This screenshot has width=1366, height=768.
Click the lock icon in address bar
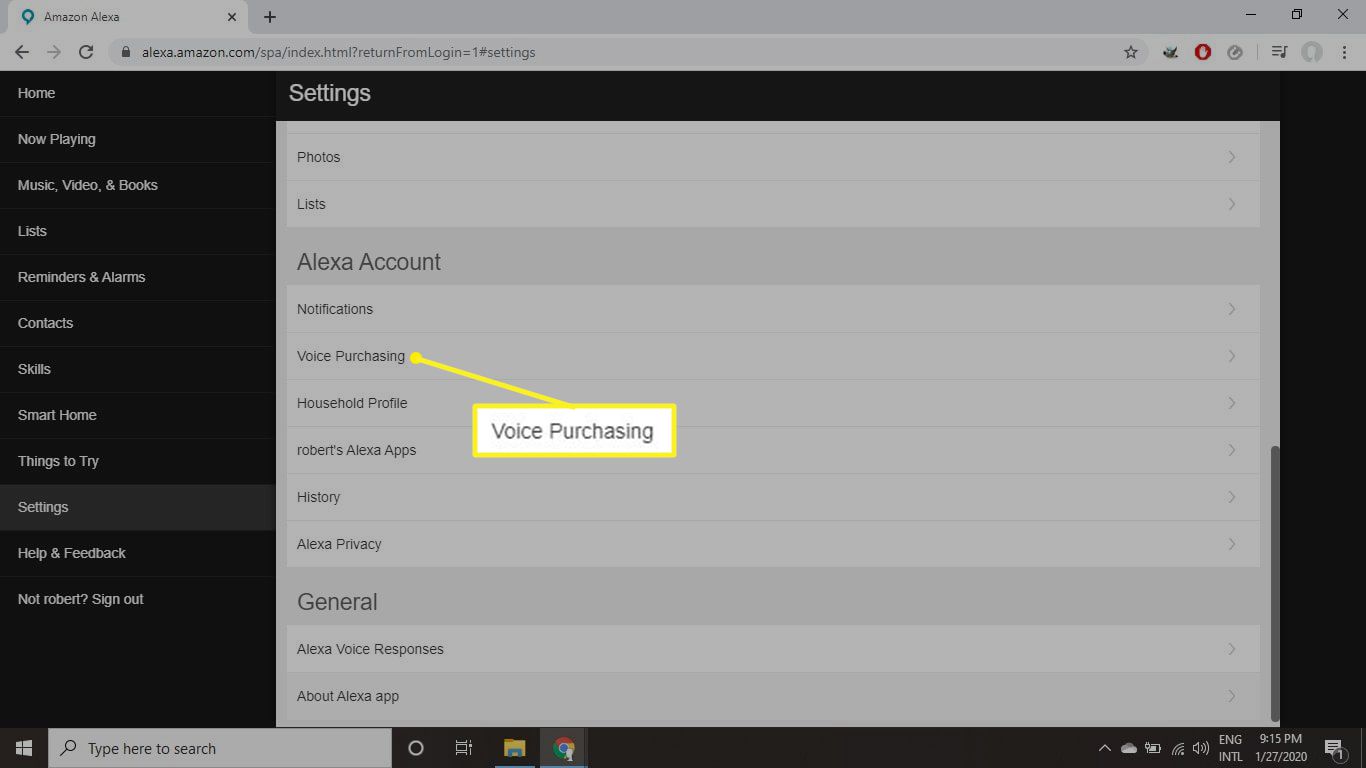coord(125,52)
